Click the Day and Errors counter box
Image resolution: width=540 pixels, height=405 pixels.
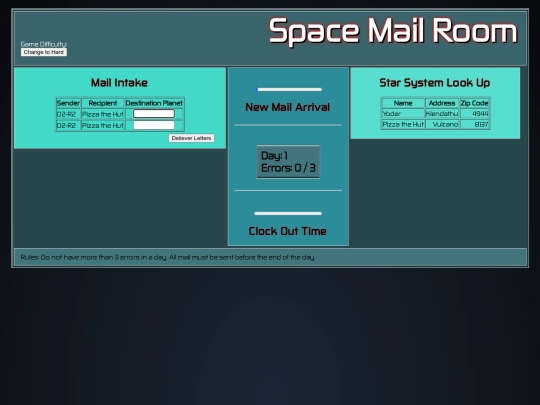point(288,162)
